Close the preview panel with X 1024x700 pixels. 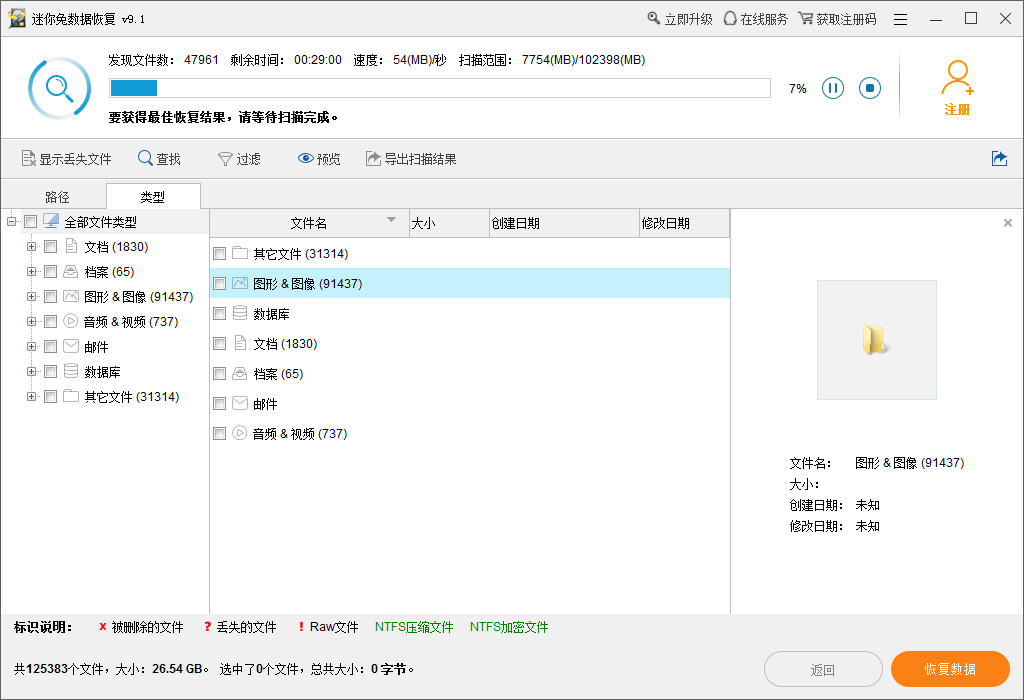tap(1008, 223)
